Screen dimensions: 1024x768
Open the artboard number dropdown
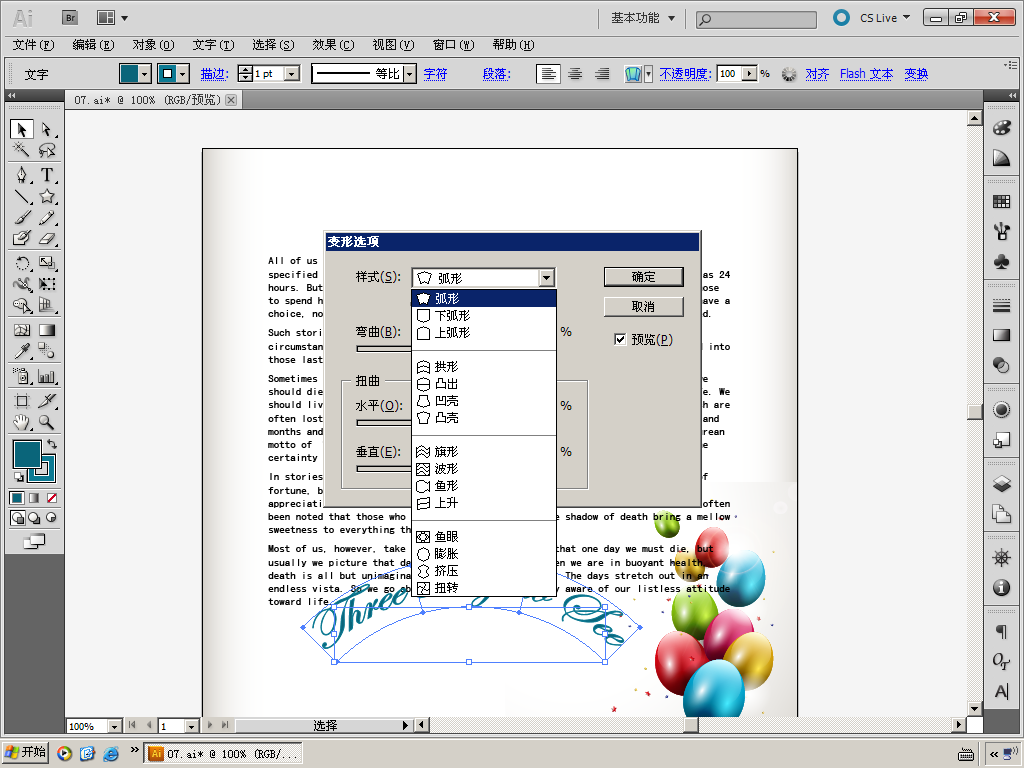(191, 726)
